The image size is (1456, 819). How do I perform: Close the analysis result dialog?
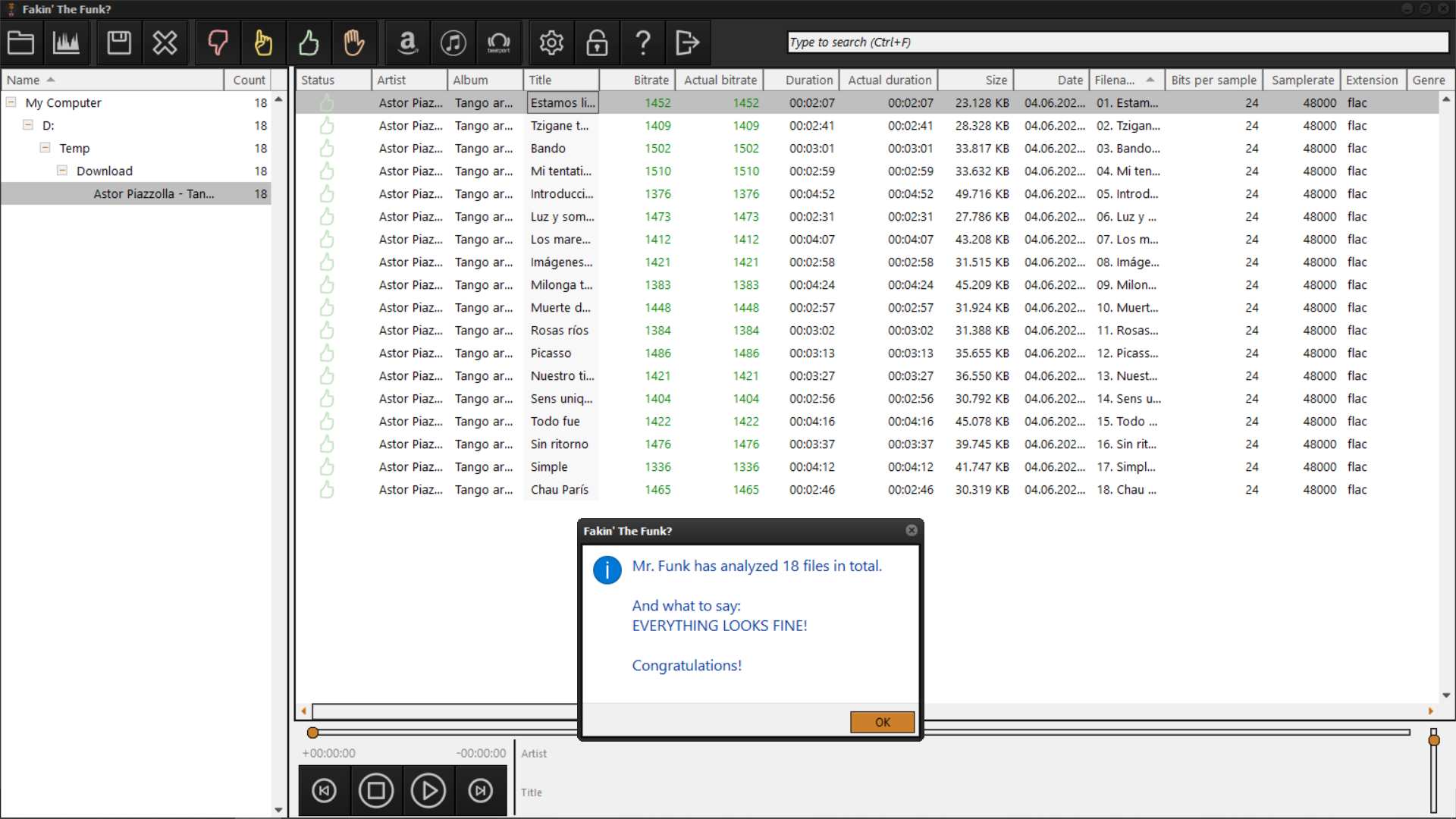pyautogui.click(x=912, y=530)
